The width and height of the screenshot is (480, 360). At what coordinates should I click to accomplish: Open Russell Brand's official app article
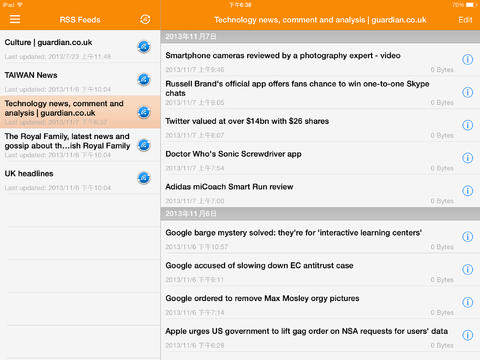pyautogui.click(x=320, y=92)
